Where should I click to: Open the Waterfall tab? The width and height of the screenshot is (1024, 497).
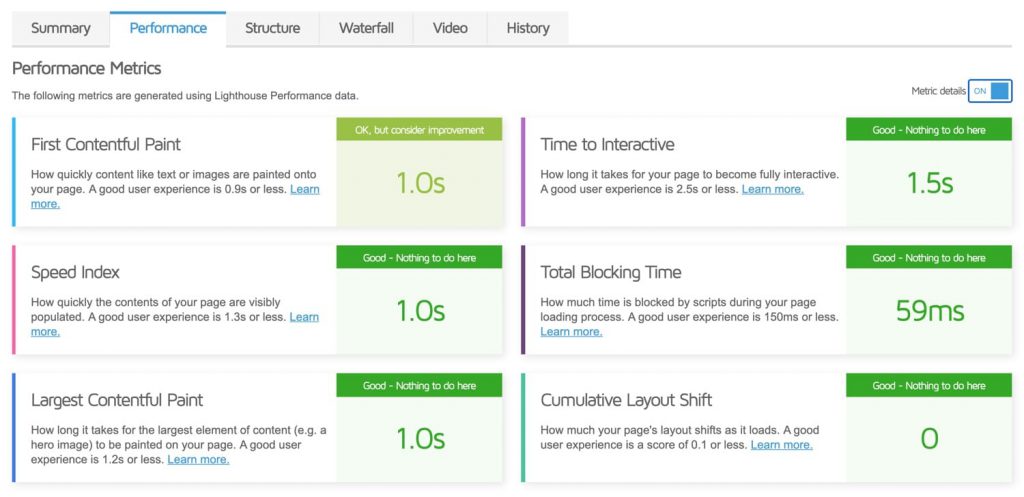[366, 28]
